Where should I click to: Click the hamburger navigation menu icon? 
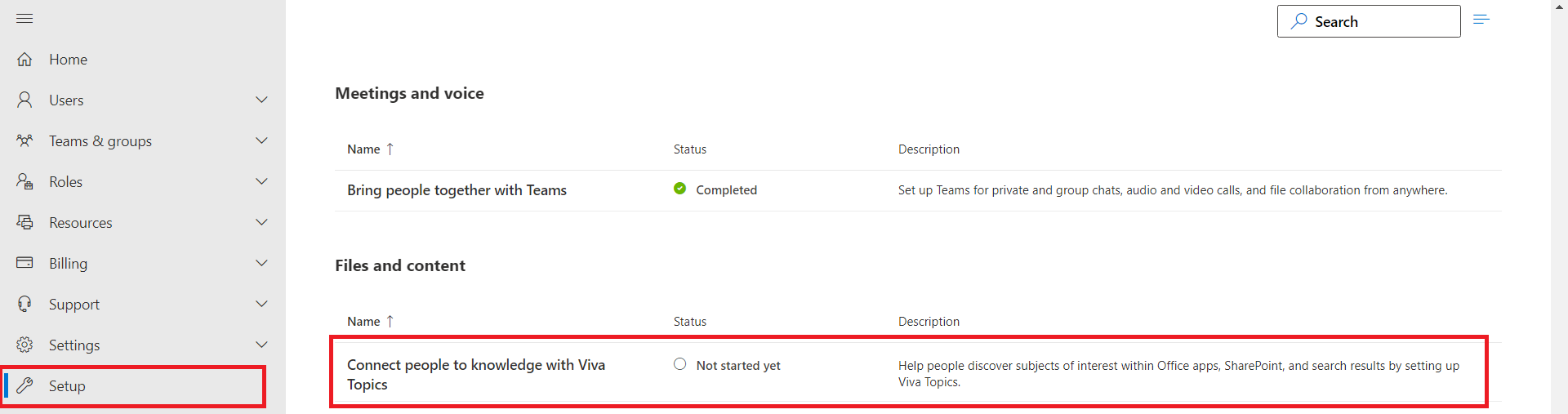tap(24, 19)
